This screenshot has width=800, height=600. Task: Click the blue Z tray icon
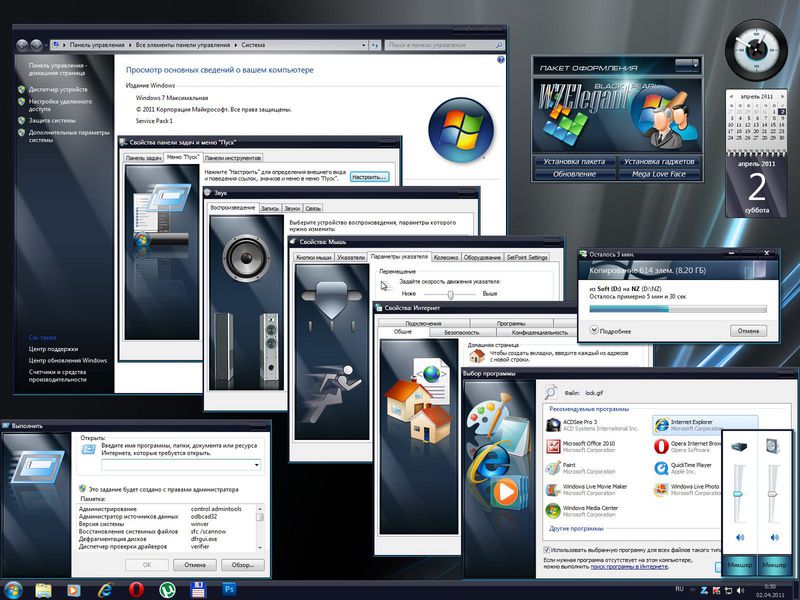(x=704, y=591)
